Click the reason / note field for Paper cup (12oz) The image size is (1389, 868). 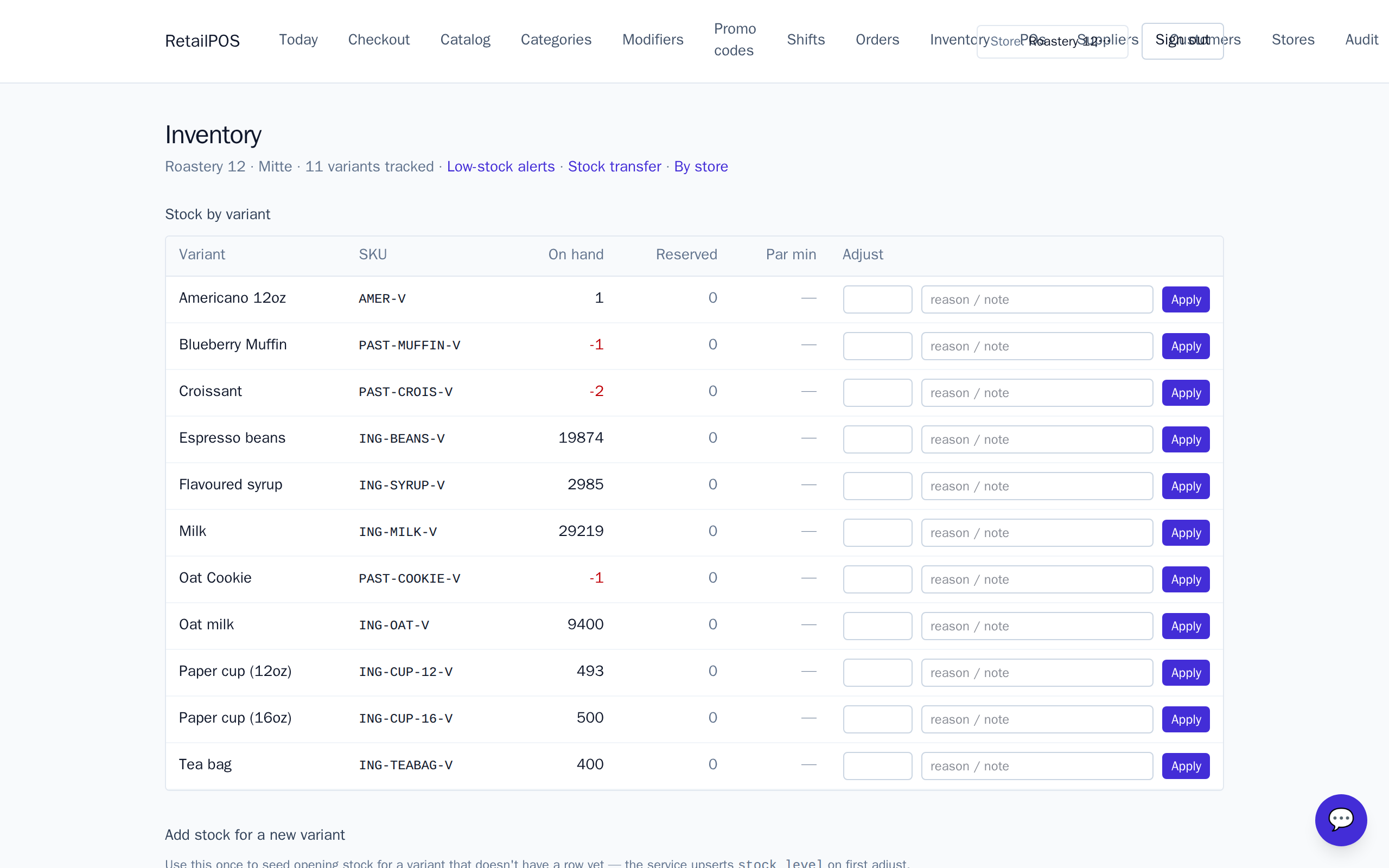coord(1036,673)
